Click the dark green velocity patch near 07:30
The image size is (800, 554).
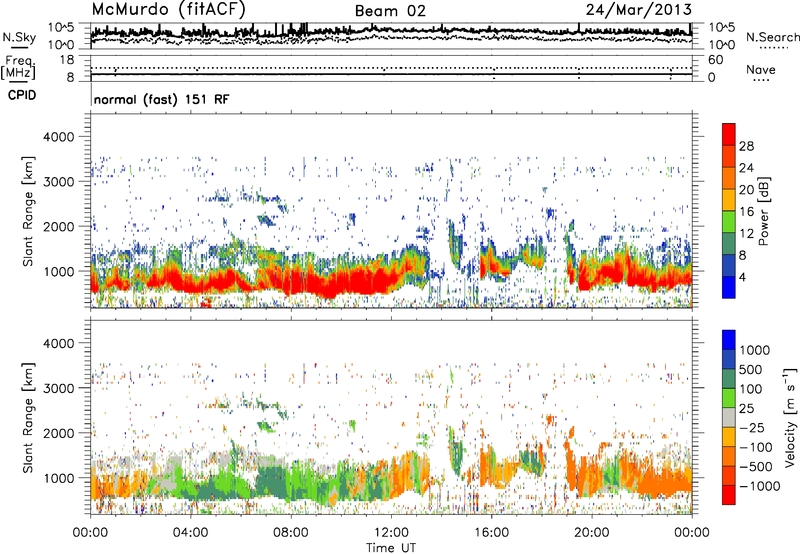[x=273, y=482]
